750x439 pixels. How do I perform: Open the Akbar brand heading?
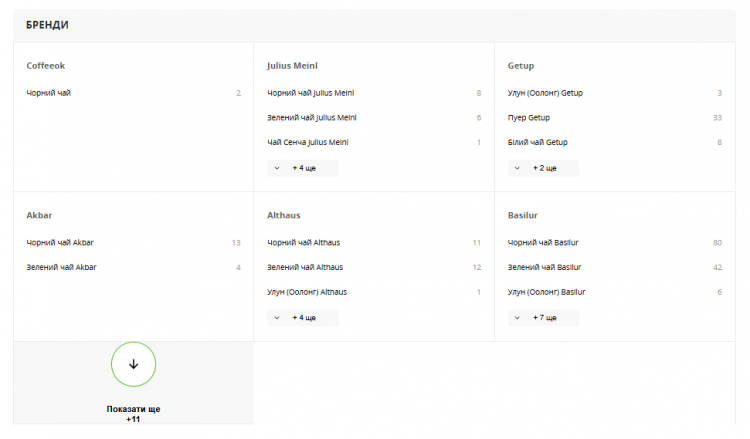[39, 215]
